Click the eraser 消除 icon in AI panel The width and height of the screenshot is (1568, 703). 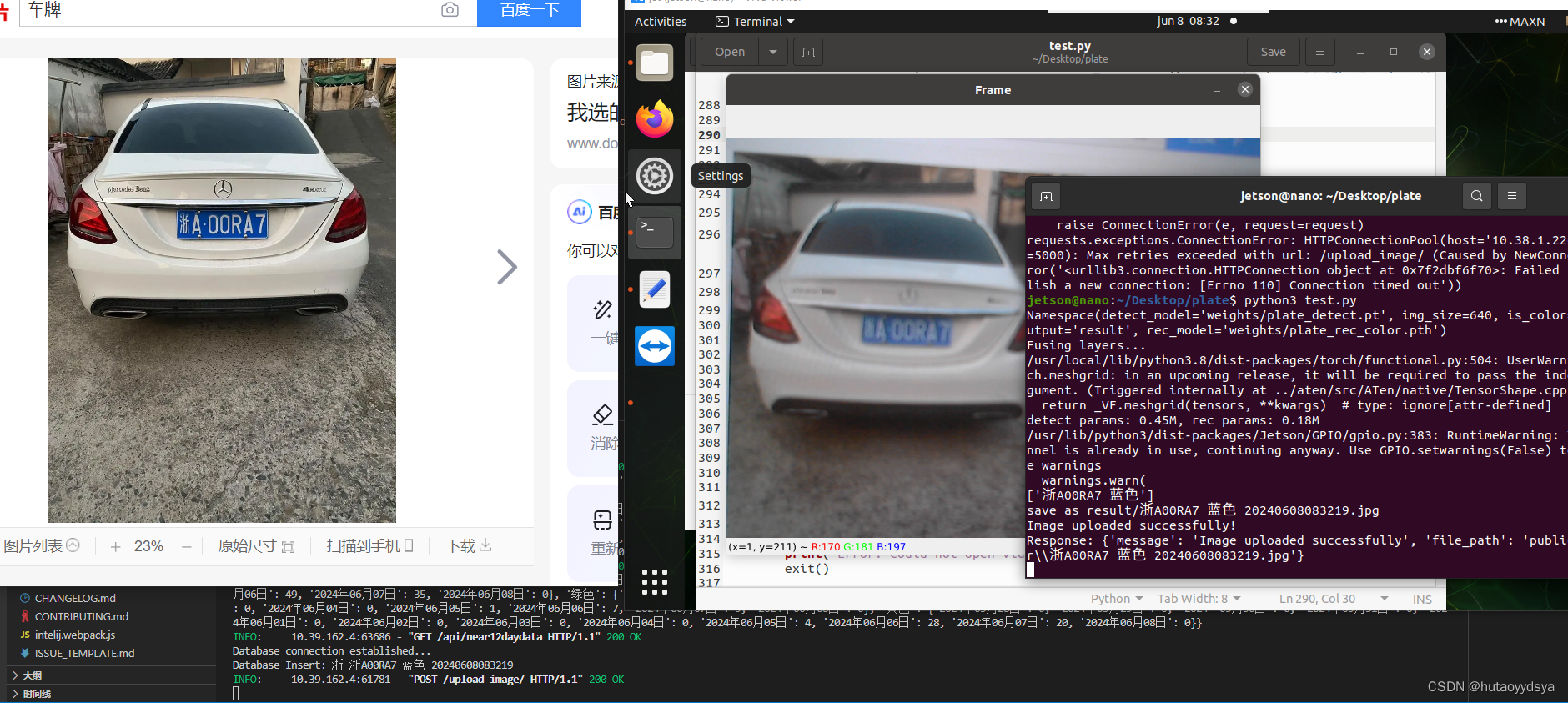(602, 414)
